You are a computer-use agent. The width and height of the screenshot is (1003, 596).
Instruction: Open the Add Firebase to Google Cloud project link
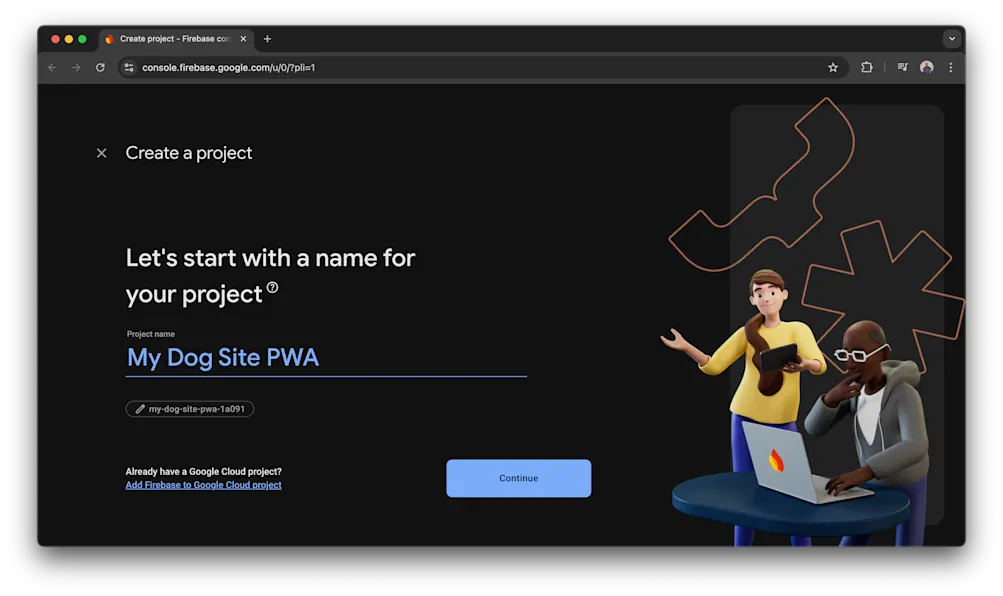(203, 484)
